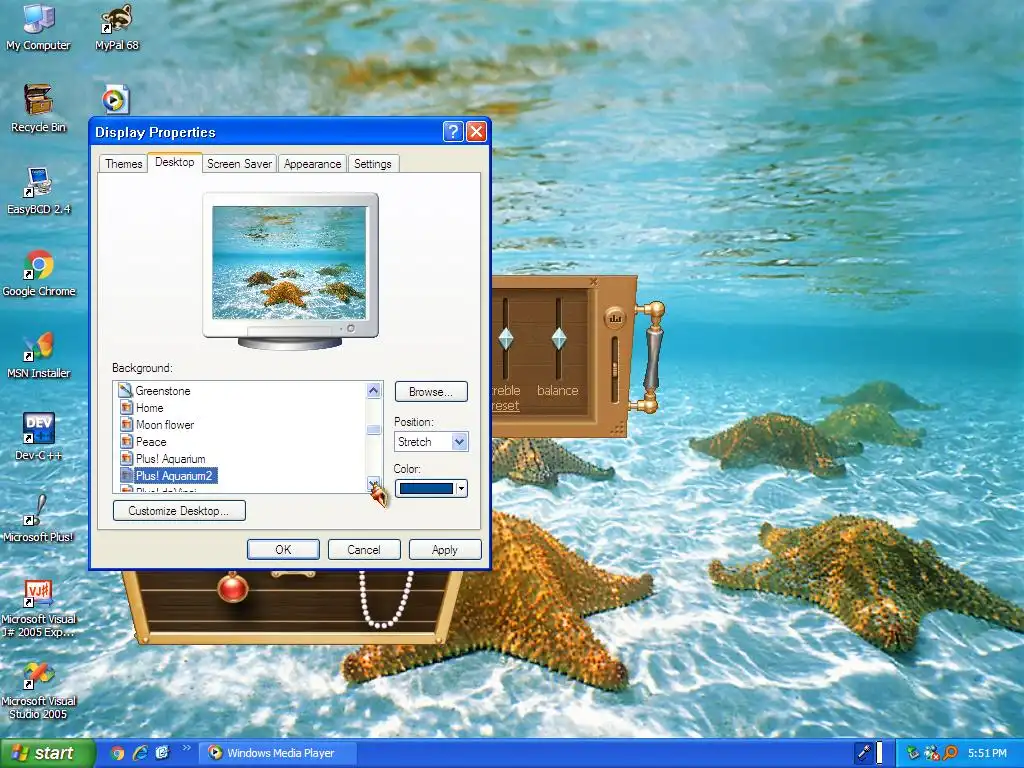Select Microsoft Visual J# 2005 Express icon
The image size is (1024, 768).
pos(38,609)
